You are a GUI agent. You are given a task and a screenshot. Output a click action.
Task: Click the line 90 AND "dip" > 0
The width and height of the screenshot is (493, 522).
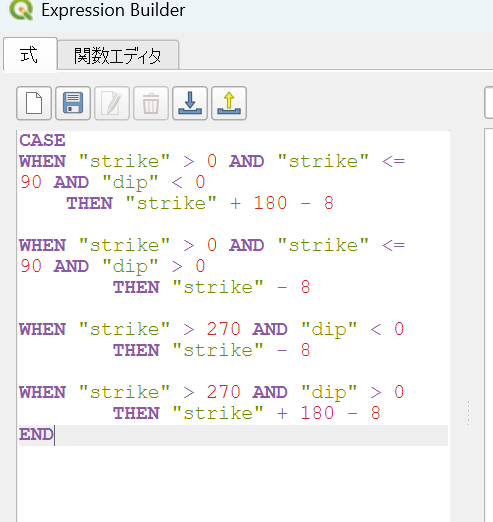113,266
